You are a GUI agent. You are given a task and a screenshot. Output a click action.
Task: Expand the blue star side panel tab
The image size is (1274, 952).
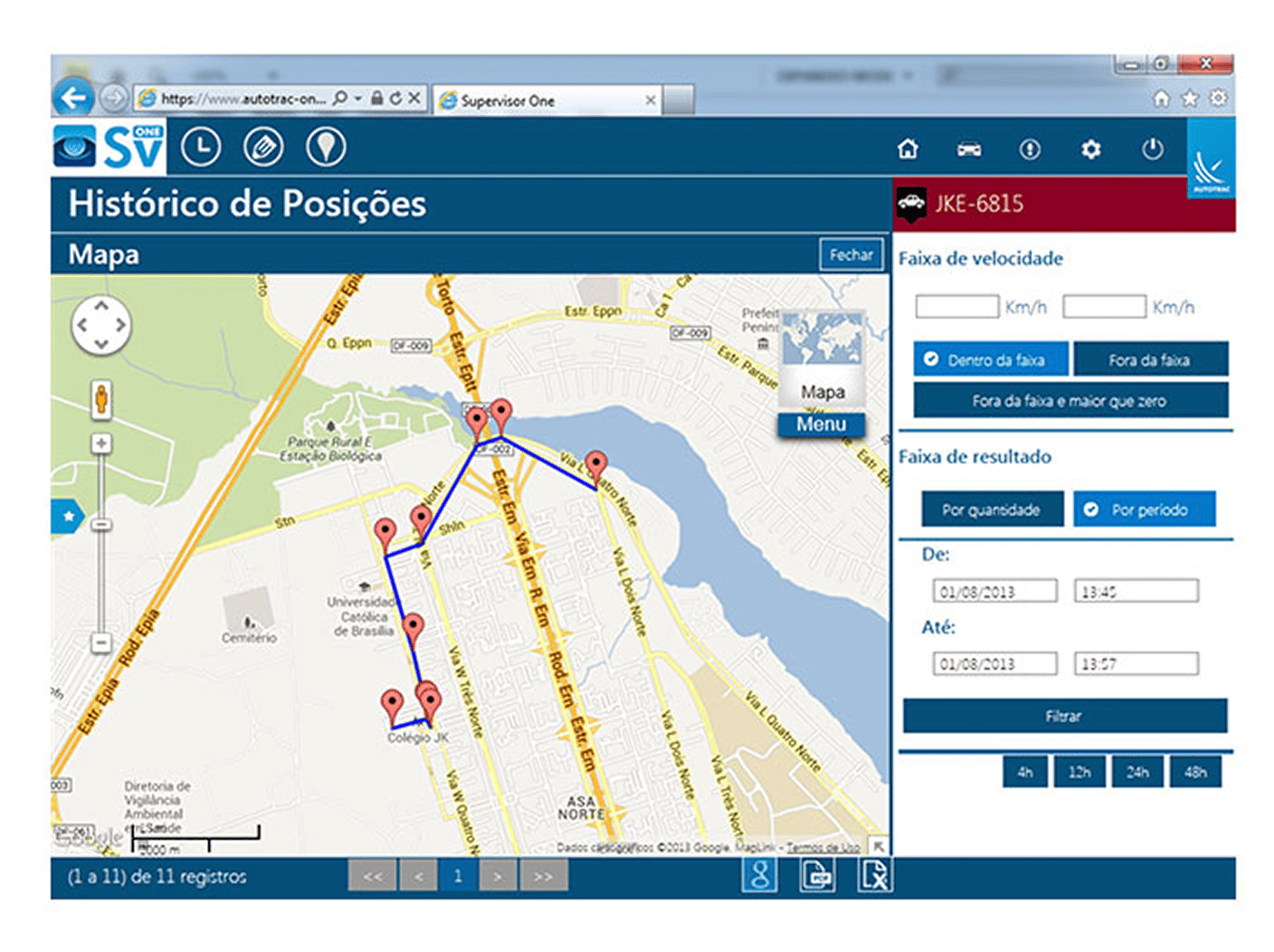tap(68, 517)
